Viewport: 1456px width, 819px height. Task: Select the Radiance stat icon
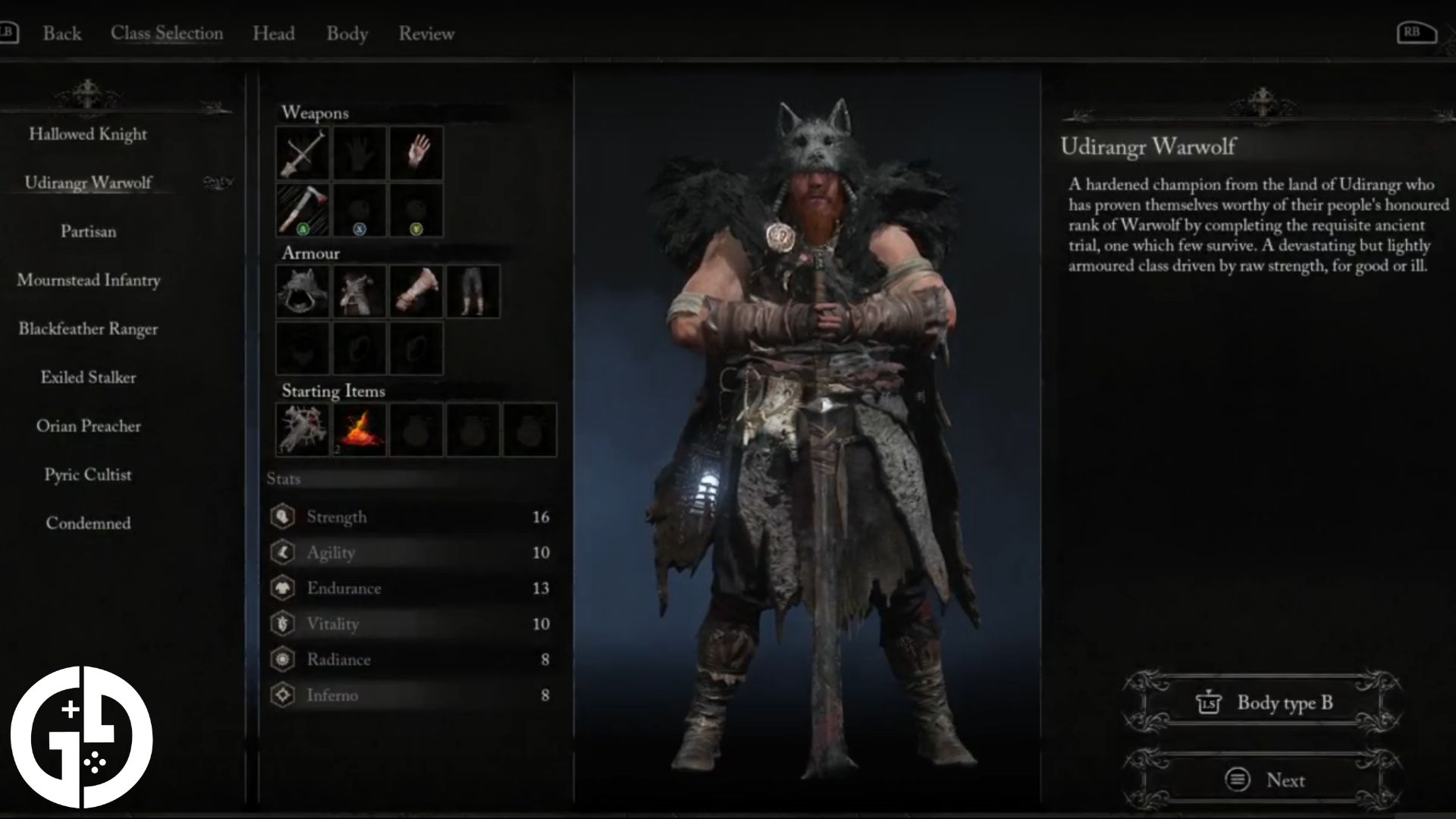tap(281, 658)
